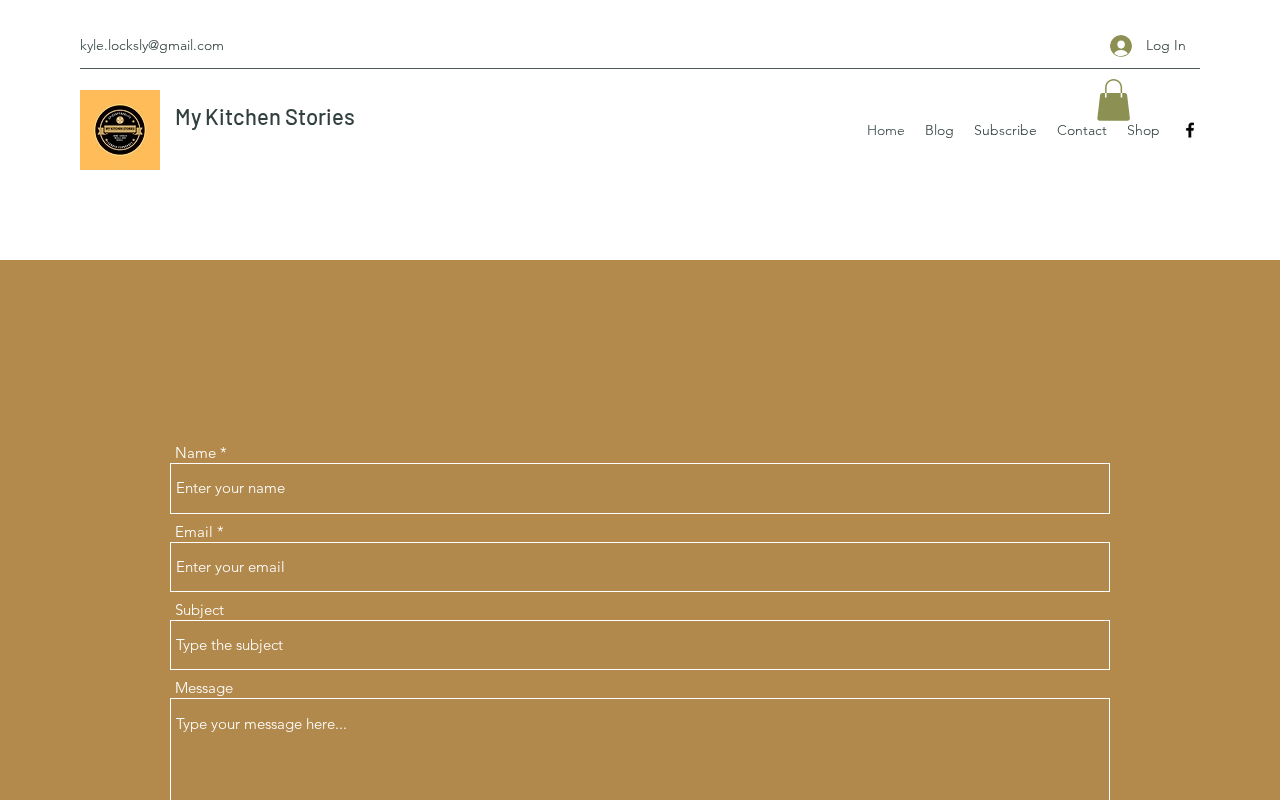Click the My Kitchen Stories logo image
Viewport: 1280px width, 800px height.
(x=120, y=130)
